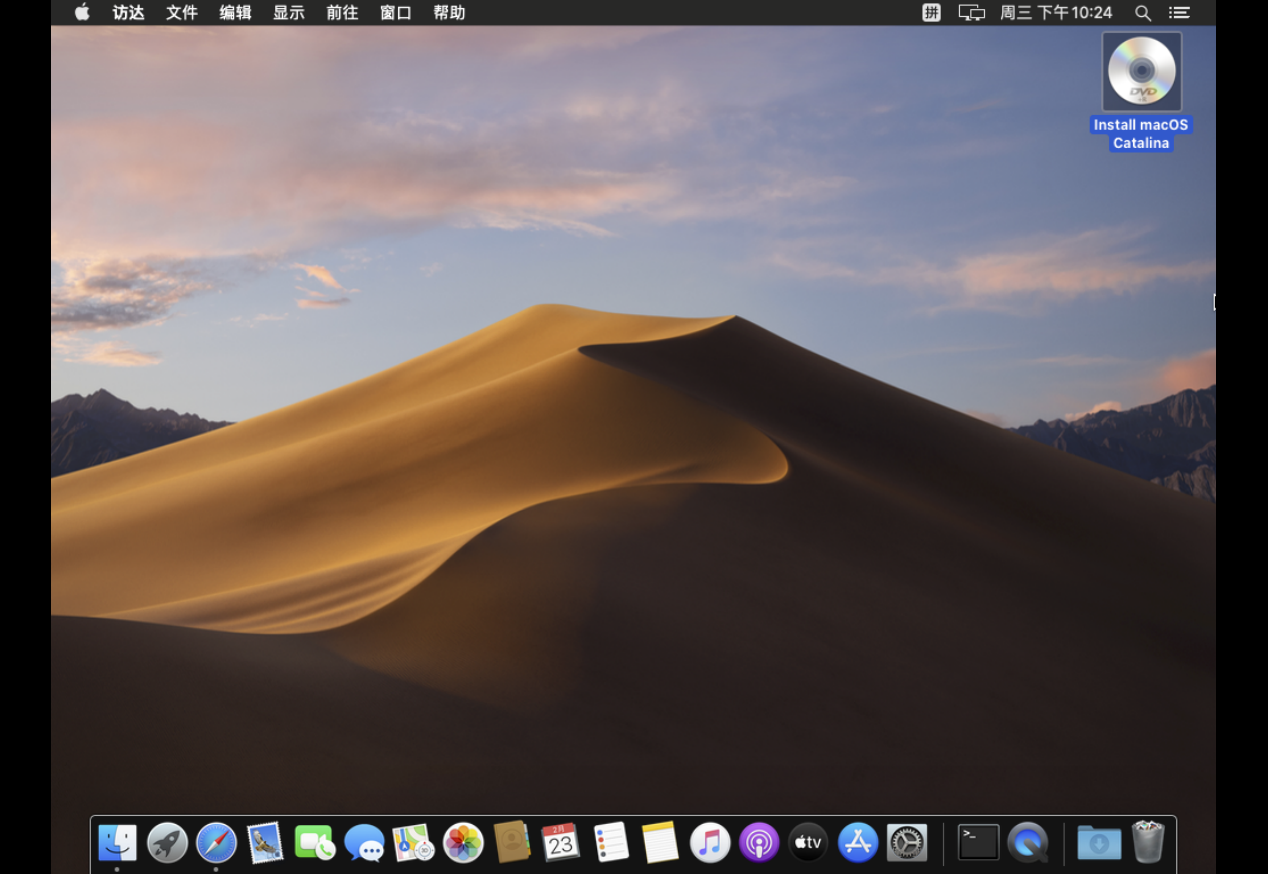Select Install macOS Catalina DVD icon
This screenshot has width=1268, height=874.
tap(1142, 72)
